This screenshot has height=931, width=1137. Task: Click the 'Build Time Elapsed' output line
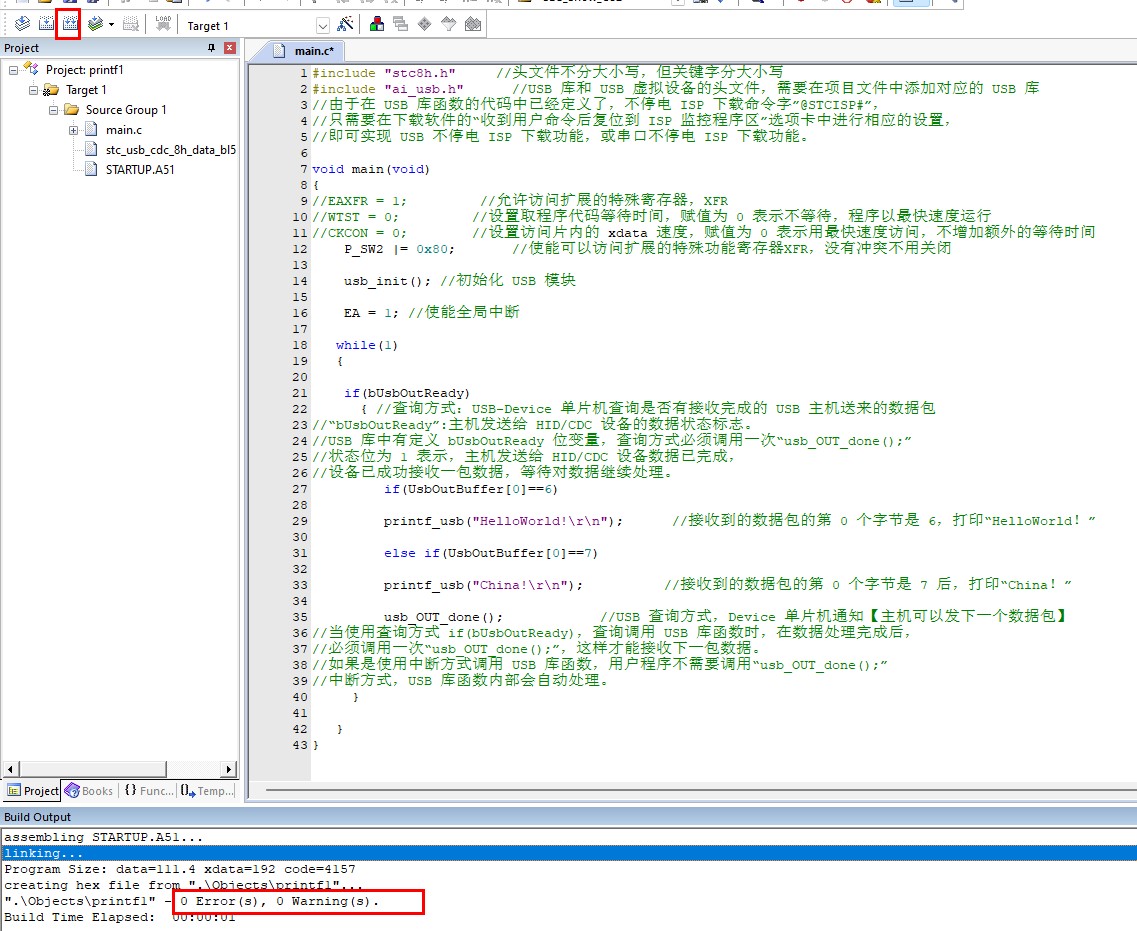pos(120,917)
